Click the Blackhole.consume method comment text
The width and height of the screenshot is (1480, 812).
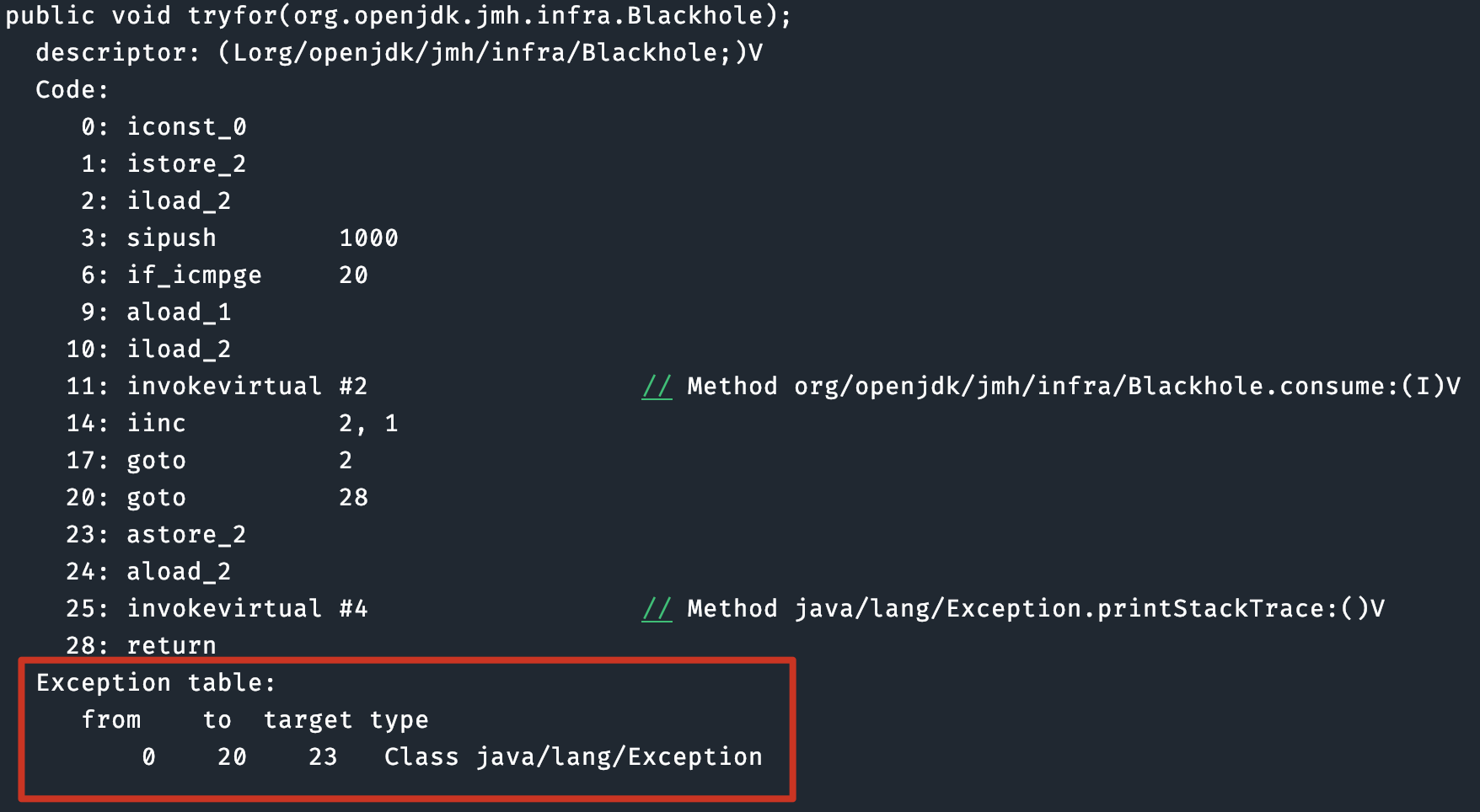pos(1073,387)
